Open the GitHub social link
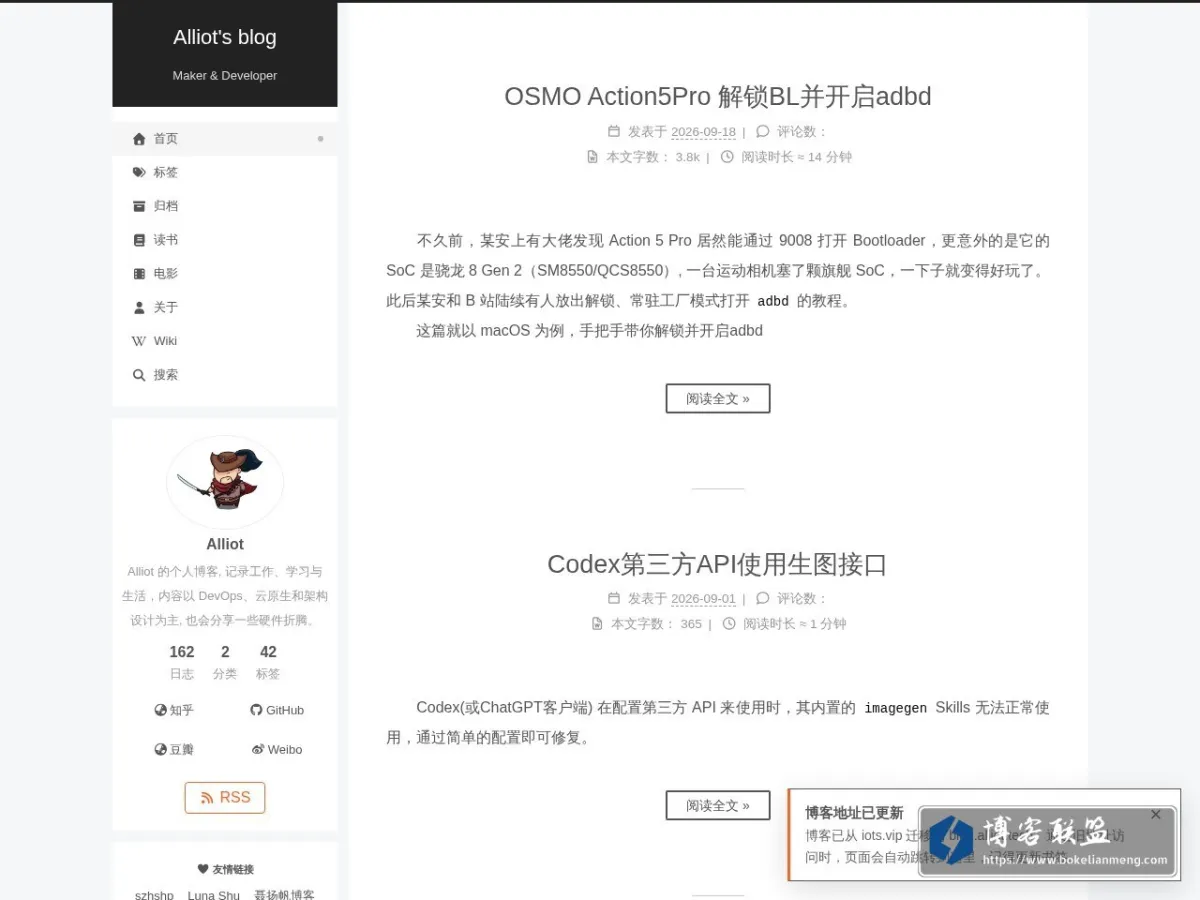Viewport: 1200px width, 900px height. [x=277, y=710]
